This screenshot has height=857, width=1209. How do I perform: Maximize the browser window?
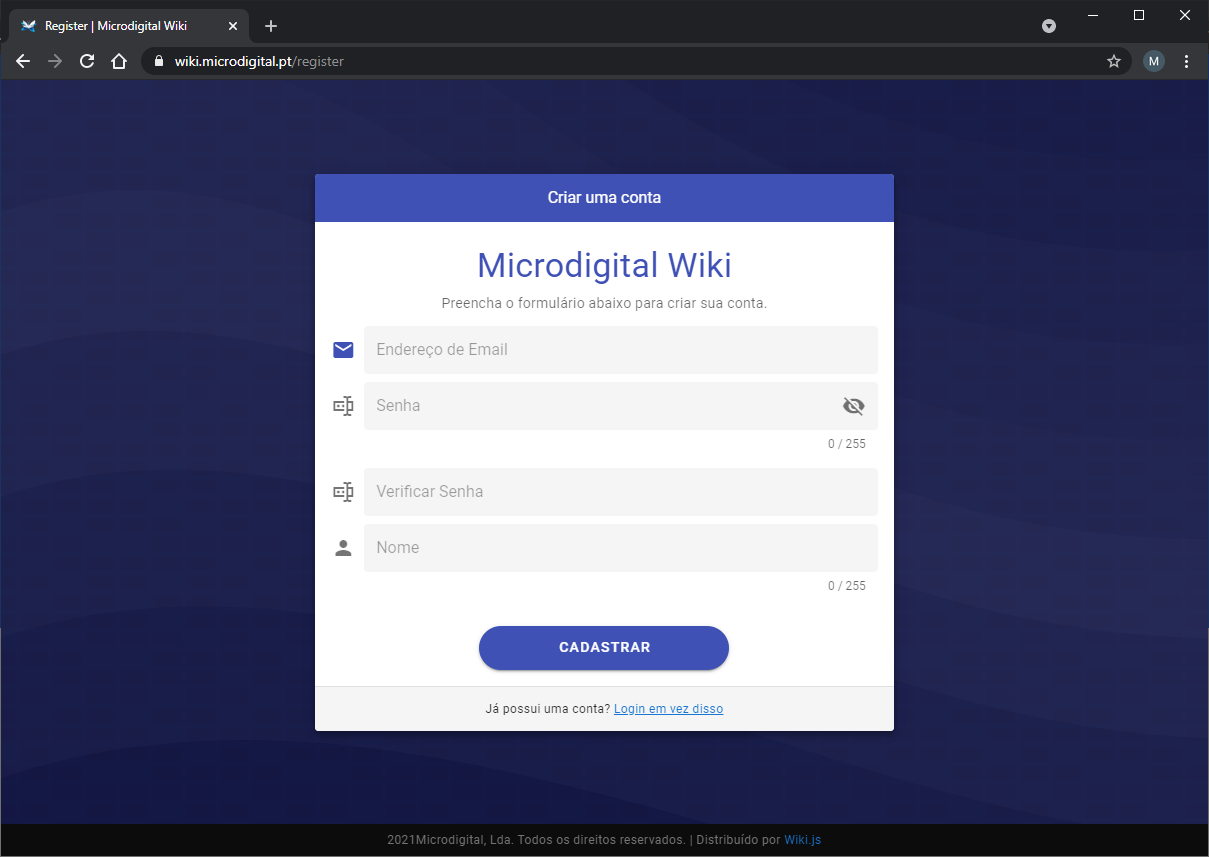coord(1139,15)
